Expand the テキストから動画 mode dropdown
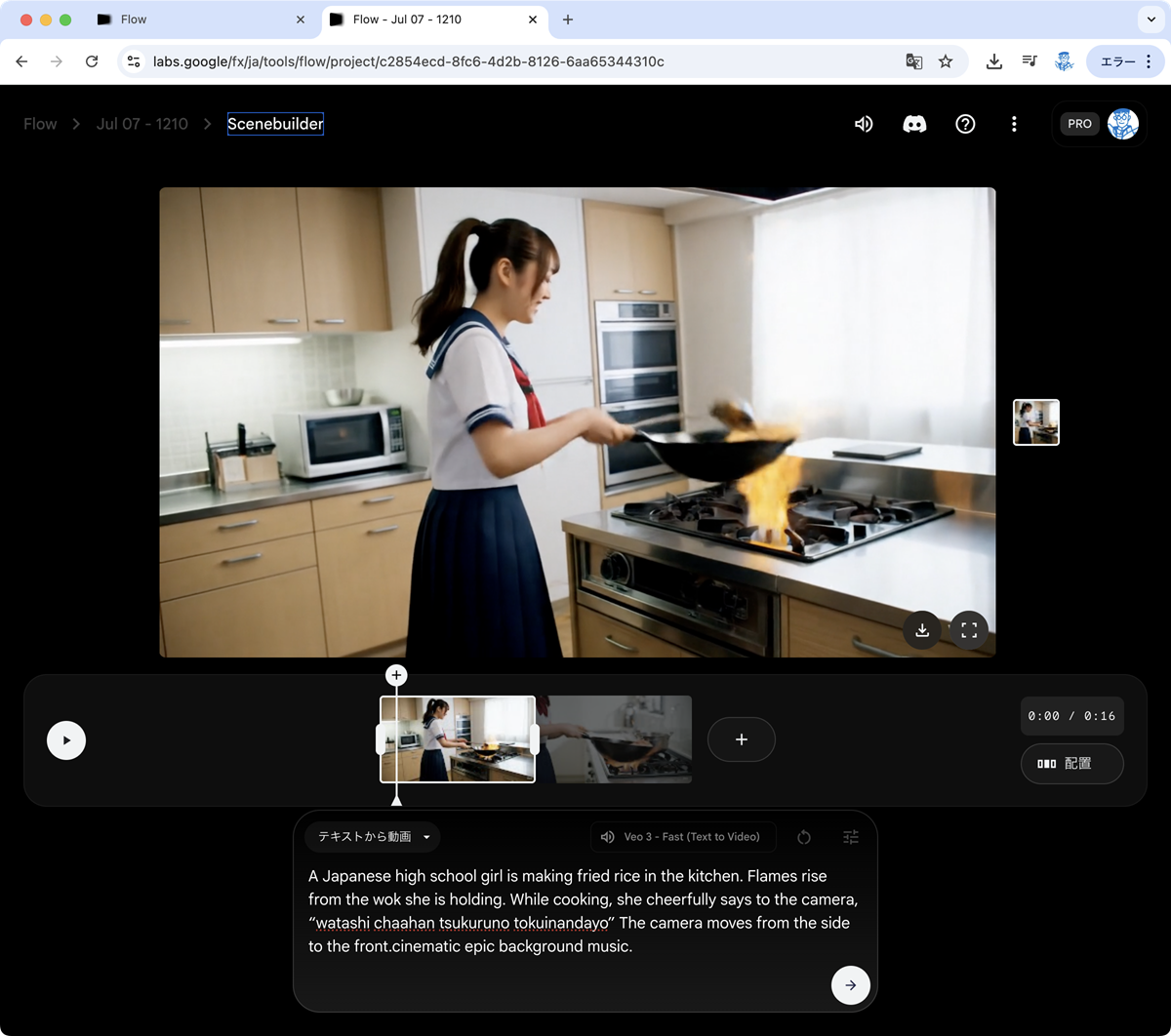Image resolution: width=1171 pixels, height=1036 pixels. coord(373,837)
